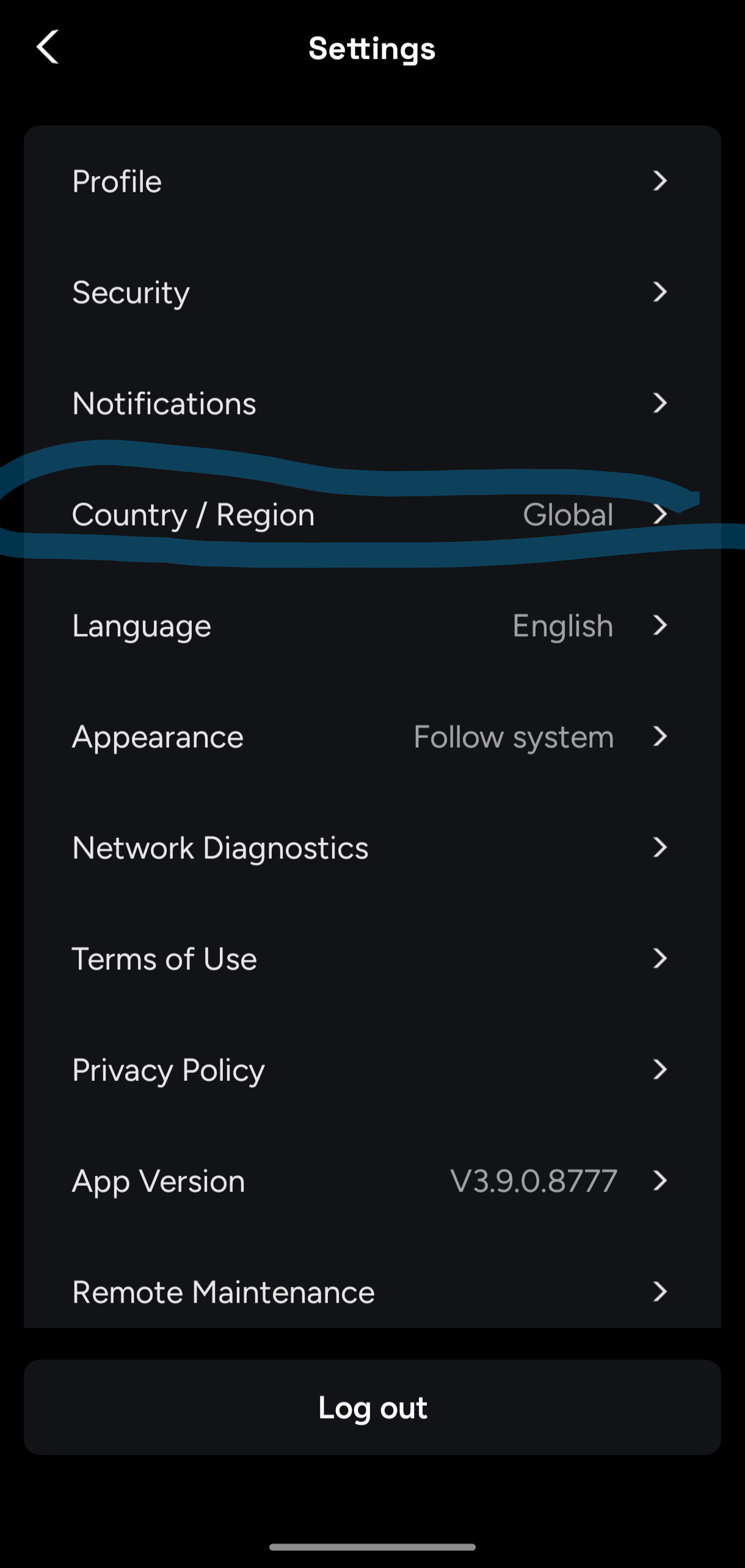Tap the Notifications row chevron

pos(660,403)
